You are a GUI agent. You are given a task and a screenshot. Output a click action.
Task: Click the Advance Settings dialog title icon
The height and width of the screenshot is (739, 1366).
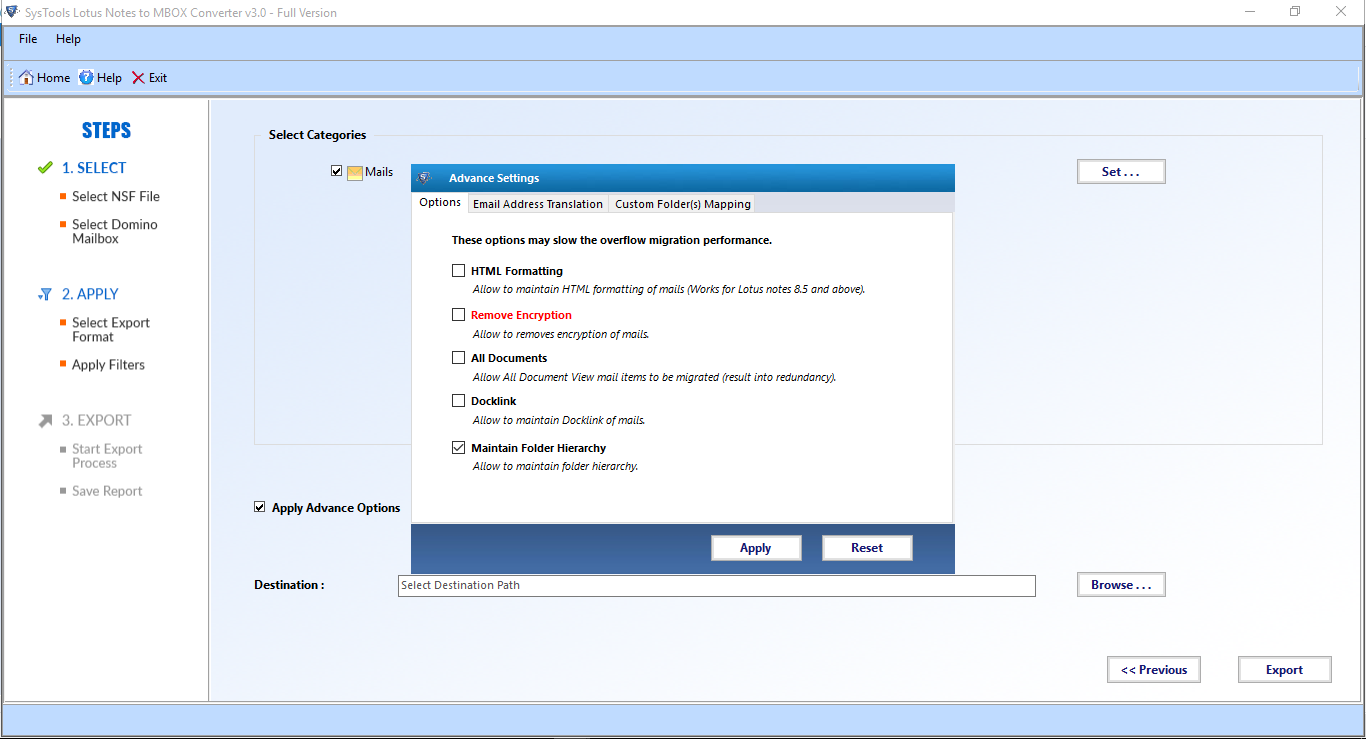424,178
